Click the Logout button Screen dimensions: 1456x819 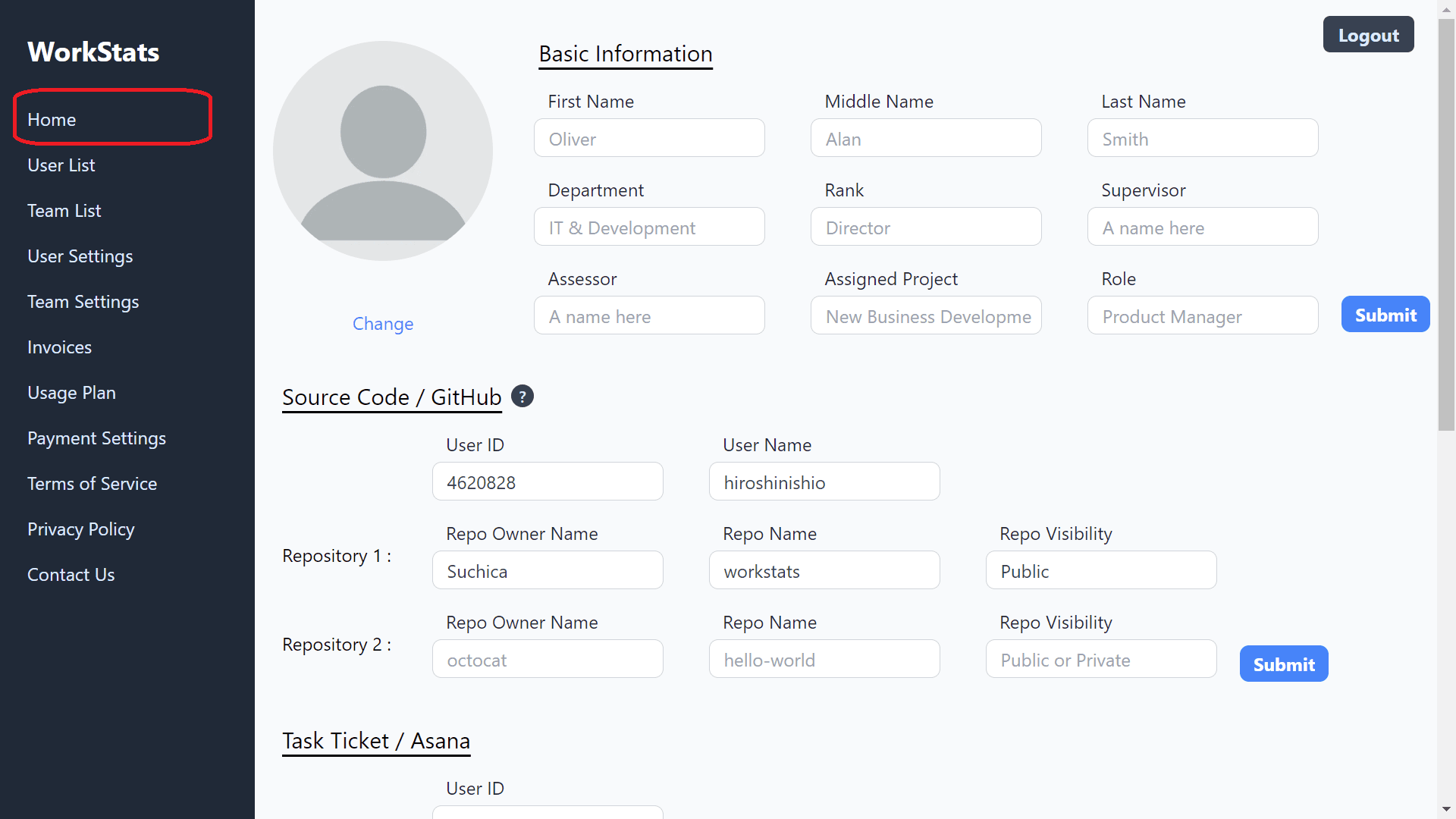pos(1368,35)
